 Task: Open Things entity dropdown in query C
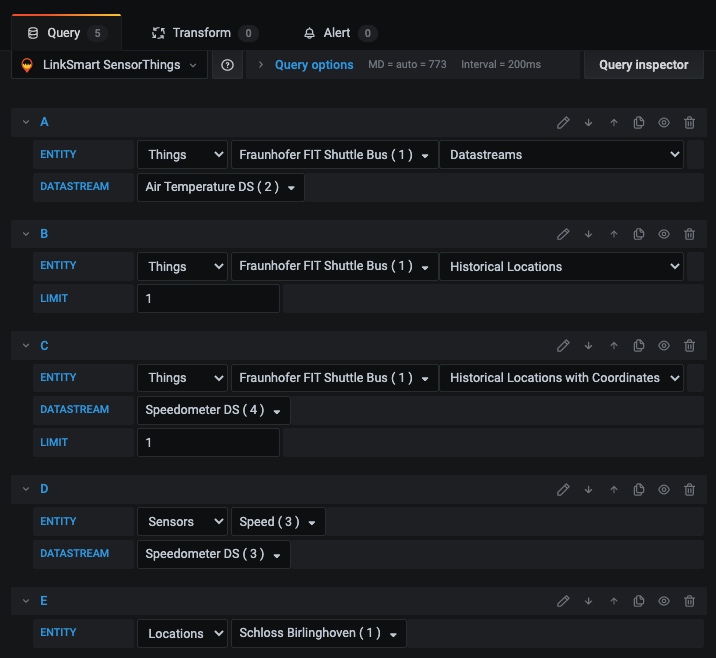182,378
